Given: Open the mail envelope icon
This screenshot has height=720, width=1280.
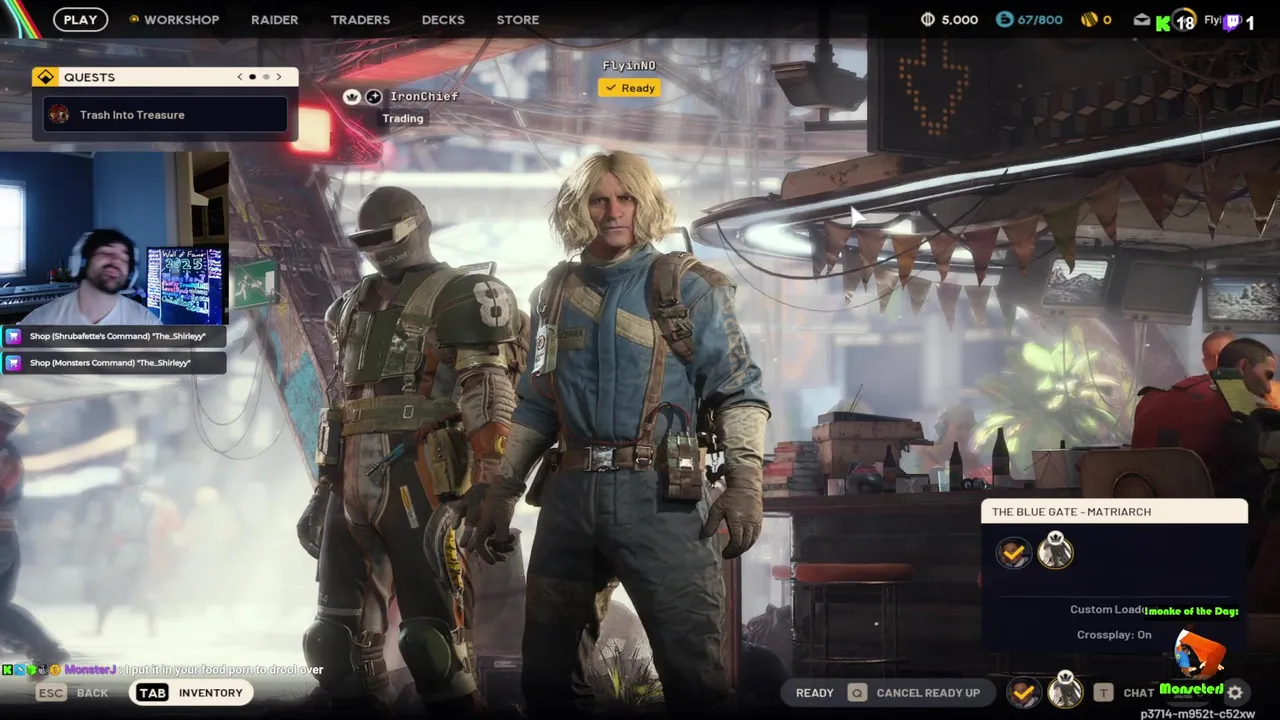Looking at the screenshot, I should point(1142,19).
